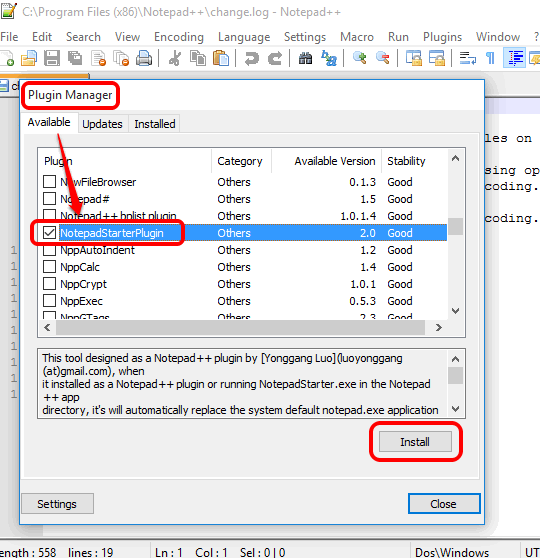This screenshot has height=558, width=540.
Task: Open the Plugins menu
Action: coord(442,37)
